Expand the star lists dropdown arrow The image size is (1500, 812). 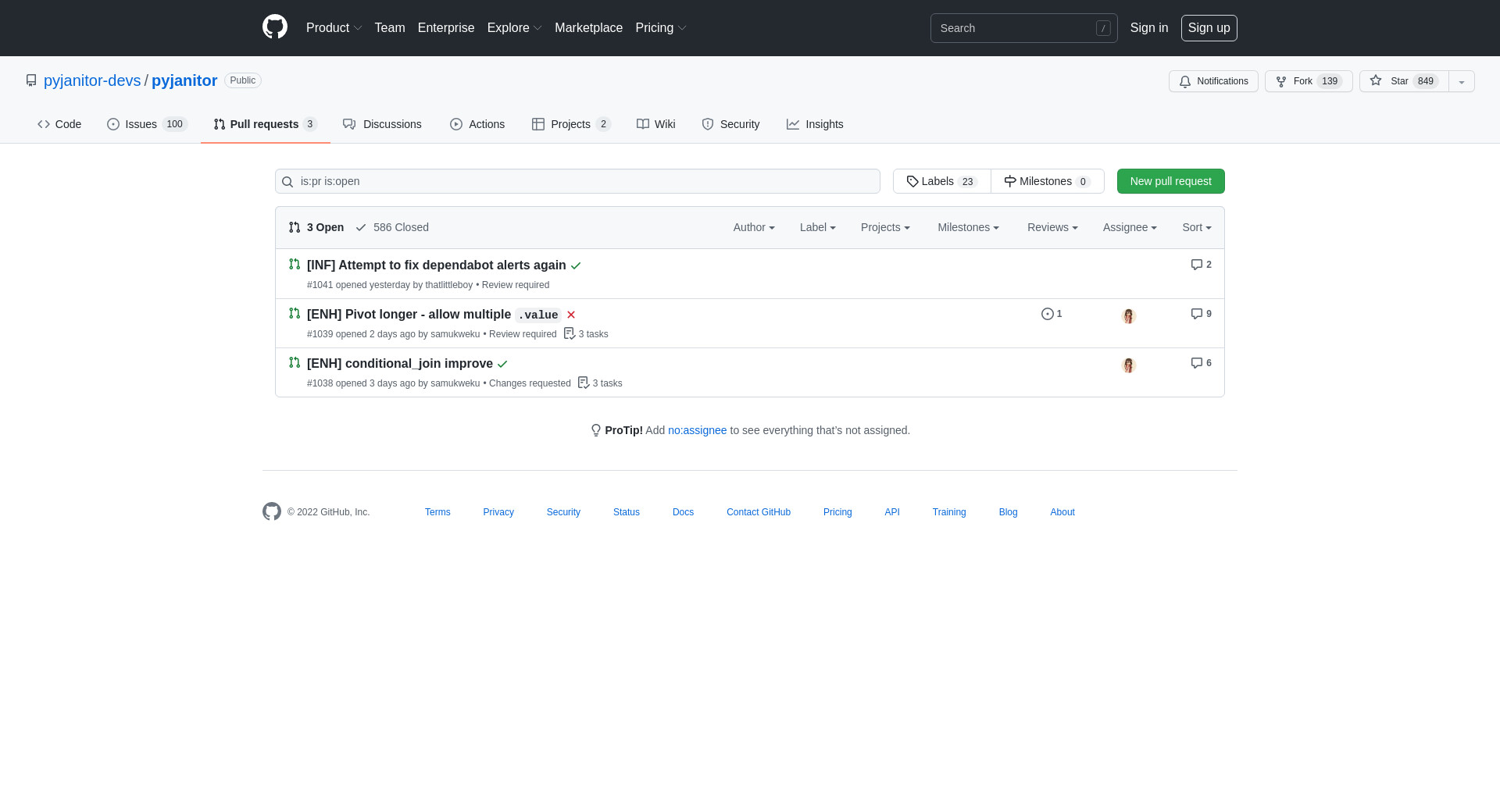pos(1461,81)
